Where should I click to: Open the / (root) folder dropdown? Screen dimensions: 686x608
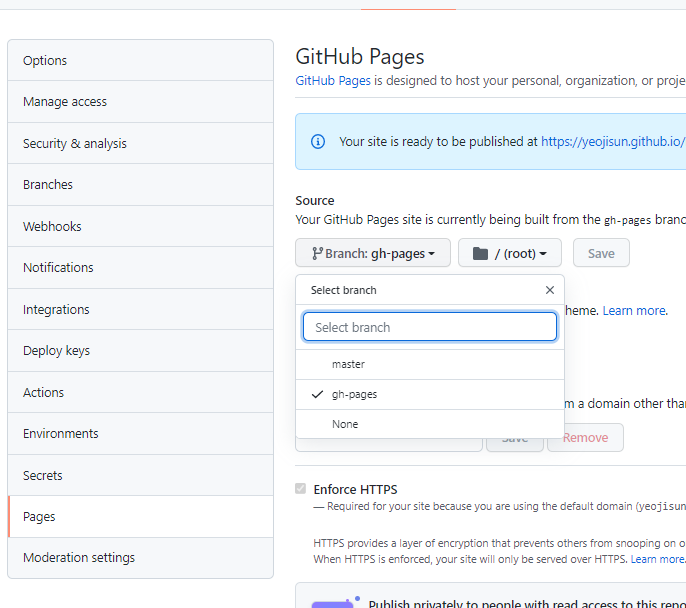tap(510, 253)
